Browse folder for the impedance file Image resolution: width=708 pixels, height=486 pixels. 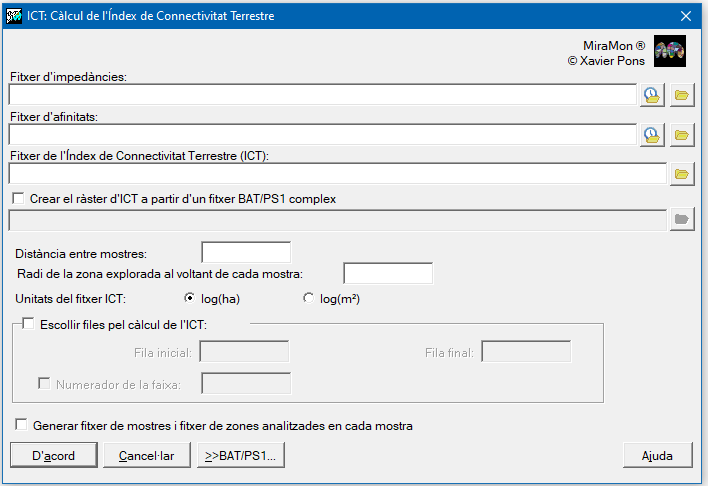[x=682, y=95]
